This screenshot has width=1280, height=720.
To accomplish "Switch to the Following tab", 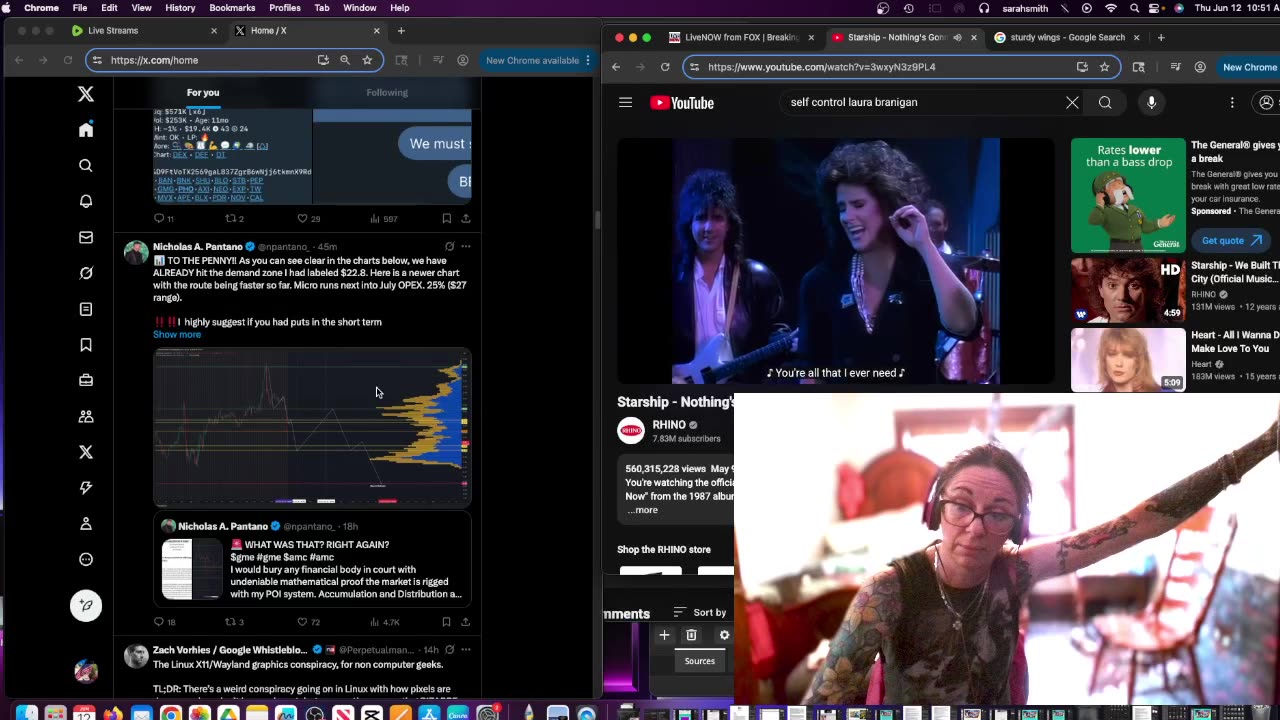I will pyautogui.click(x=387, y=92).
